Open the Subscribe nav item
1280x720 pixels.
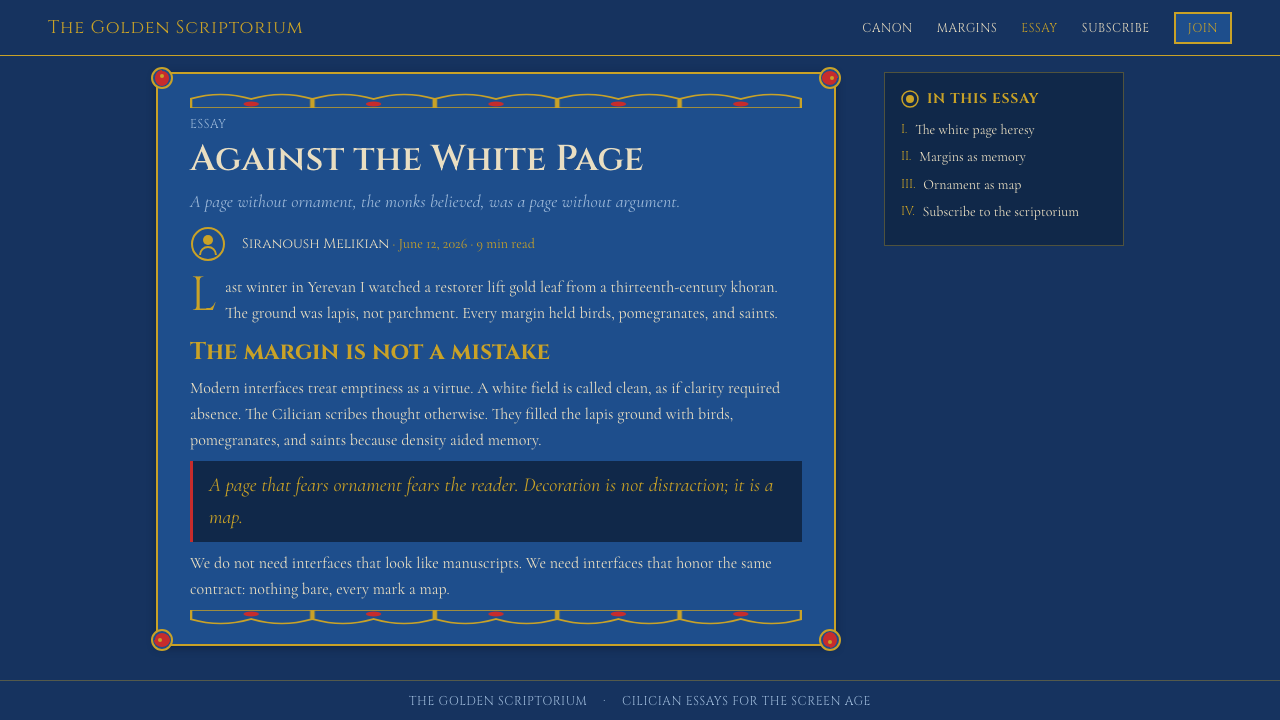pyautogui.click(x=1115, y=28)
